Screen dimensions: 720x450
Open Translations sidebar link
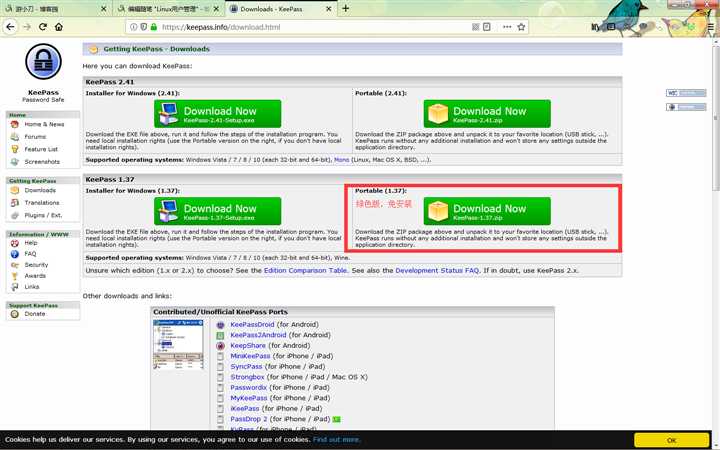coord(42,202)
